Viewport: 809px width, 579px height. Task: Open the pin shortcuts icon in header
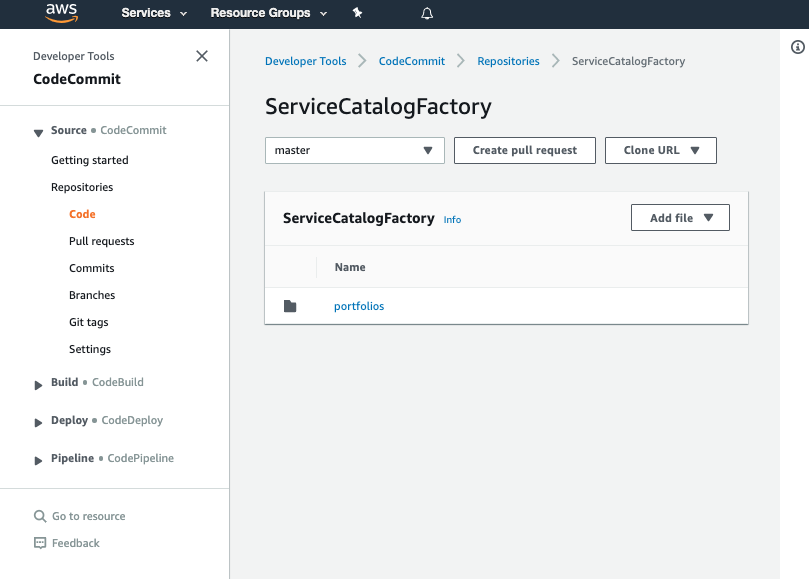click(357, 13)
